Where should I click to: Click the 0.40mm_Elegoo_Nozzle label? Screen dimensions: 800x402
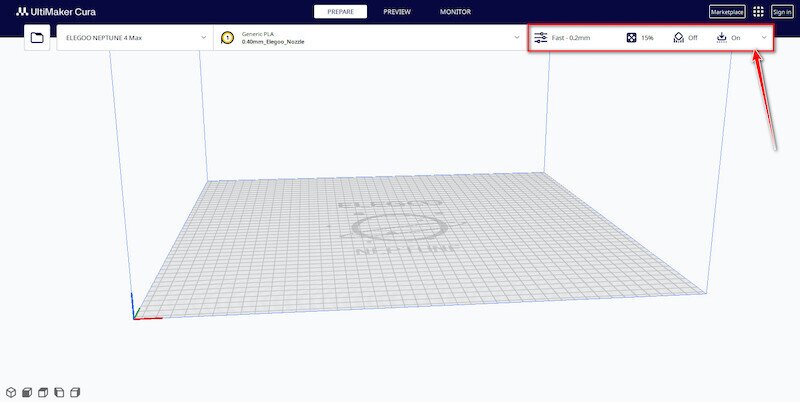pyautogui.click(x=273, y=42)
